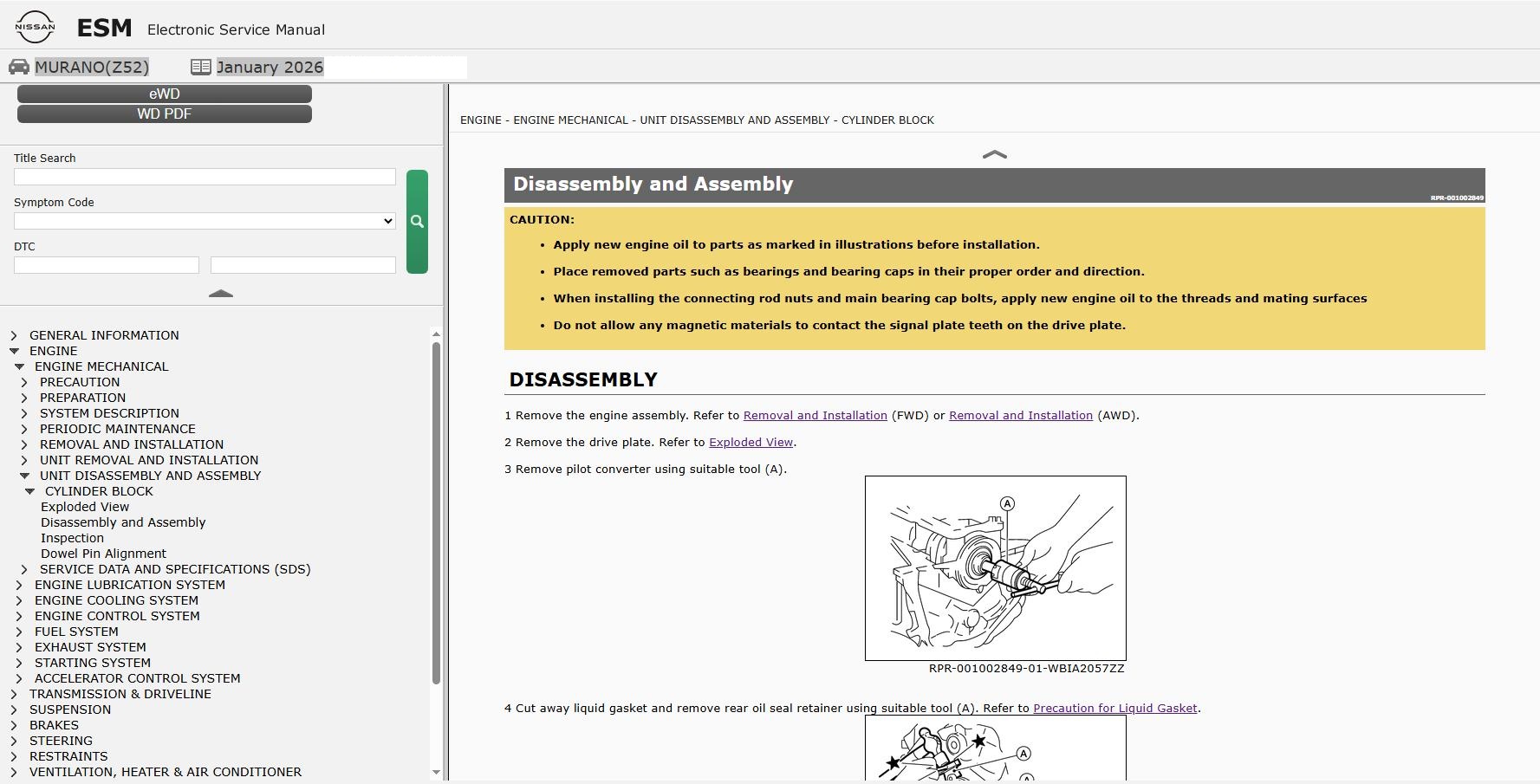1540x784 pixels.
Task: Expand the STEERING tree node
Action: pos(14,741)
